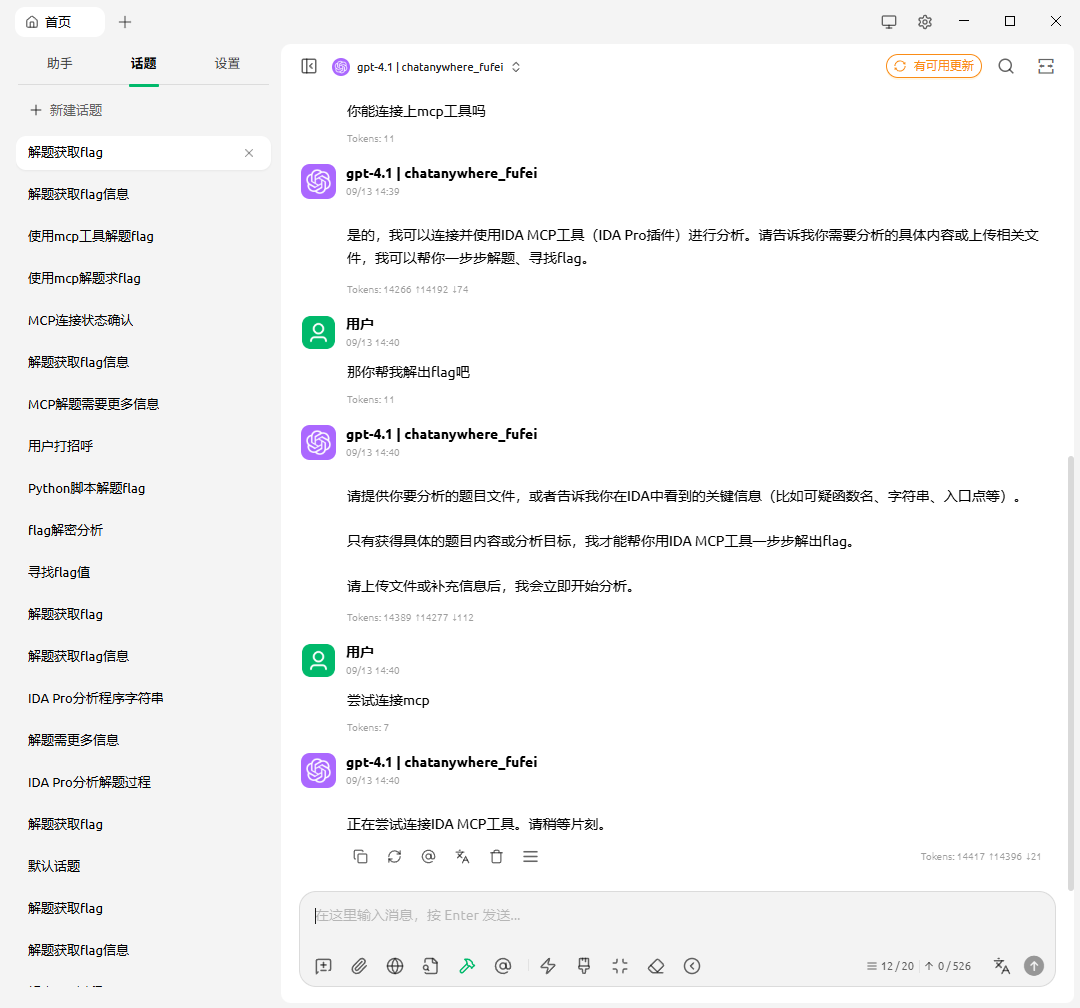Translate the last assistant message
Image resolution: width=1080 pixels, height=1008 pixels.
click(x=462, y=856)
